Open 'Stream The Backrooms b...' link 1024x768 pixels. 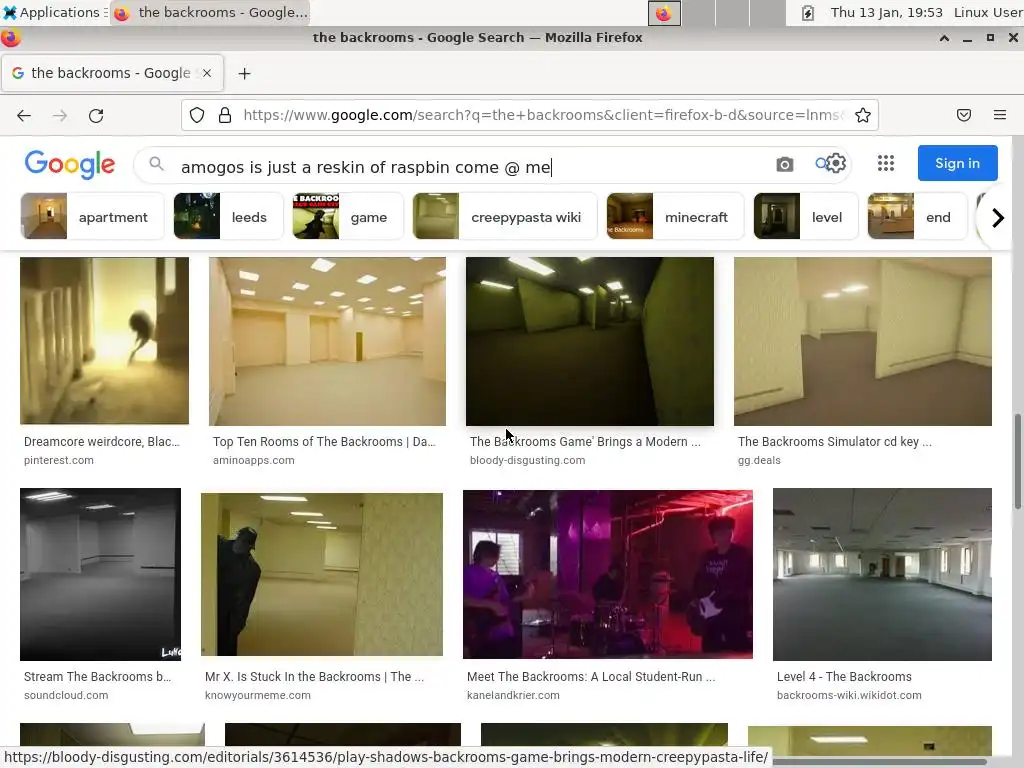coord(97,677)
